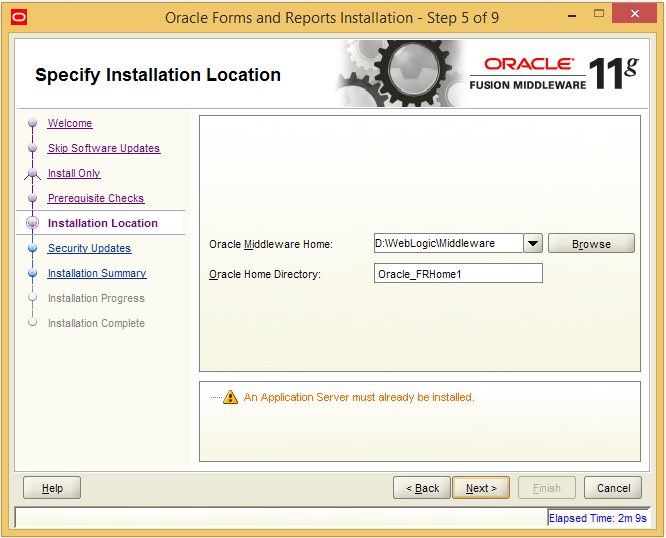Click the Installation Complete step label

[96, 323]
